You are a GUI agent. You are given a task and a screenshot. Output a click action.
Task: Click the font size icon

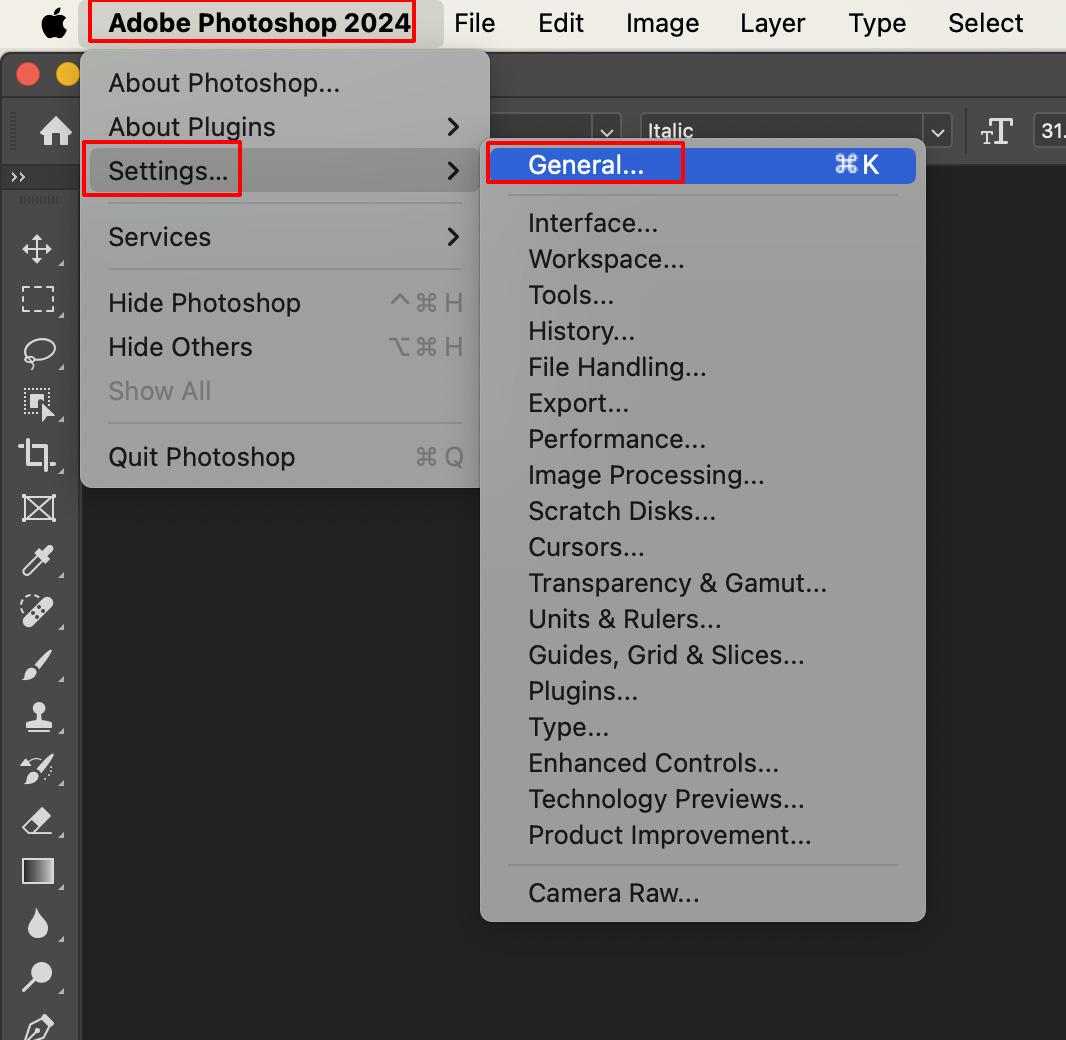[x=996, y=131]
